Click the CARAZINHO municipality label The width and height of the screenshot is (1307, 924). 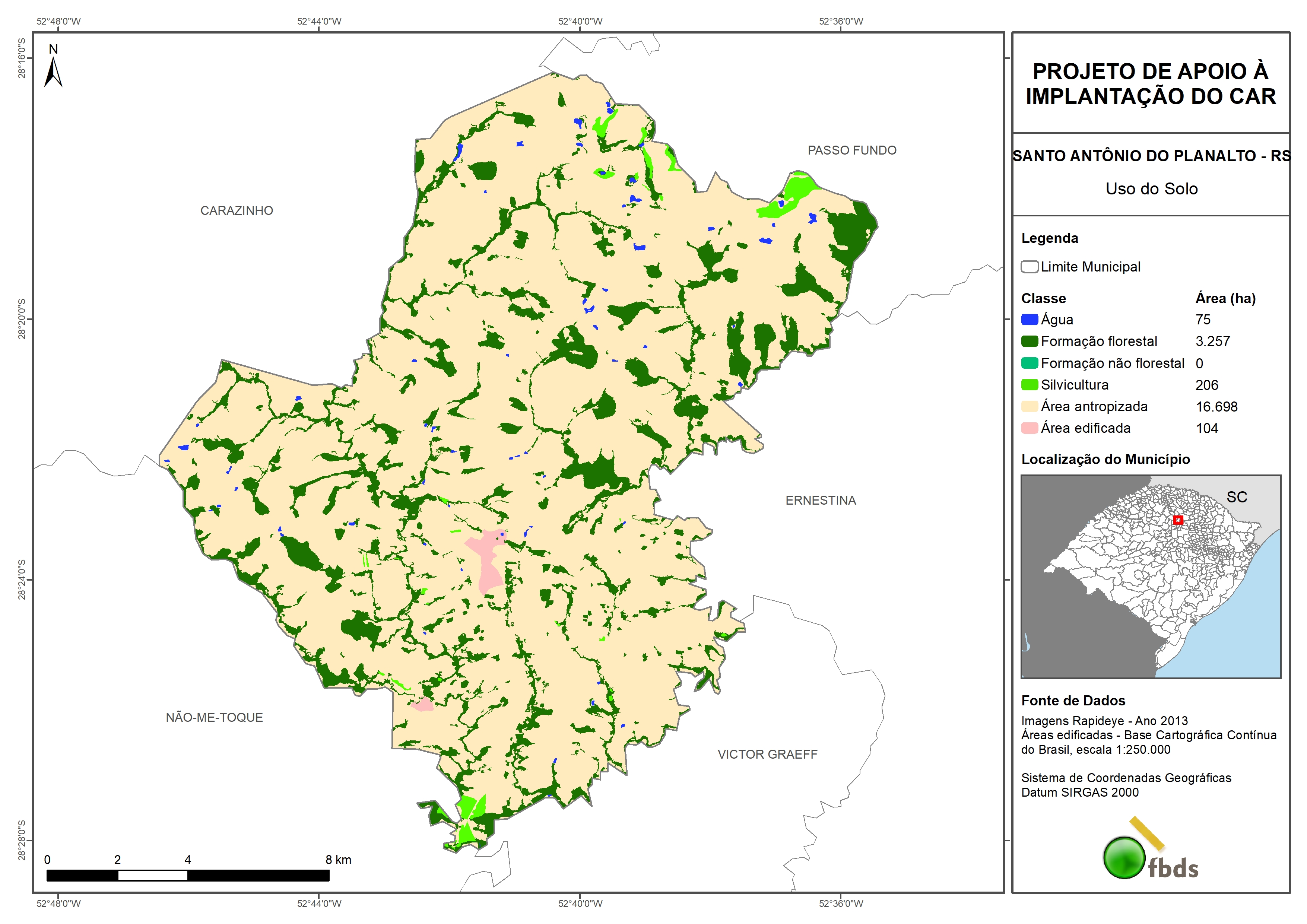point(236,211)
